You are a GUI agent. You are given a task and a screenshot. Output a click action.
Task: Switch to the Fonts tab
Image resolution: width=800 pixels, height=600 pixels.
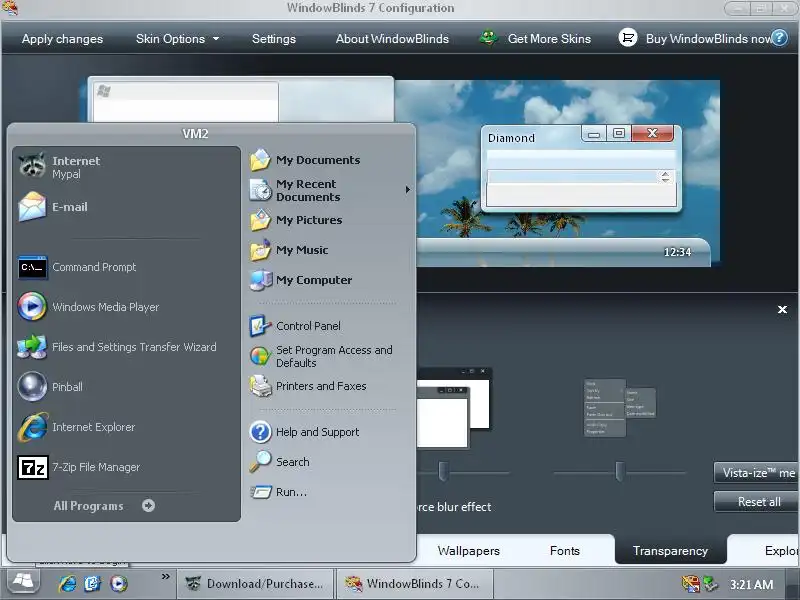(565, 551)
